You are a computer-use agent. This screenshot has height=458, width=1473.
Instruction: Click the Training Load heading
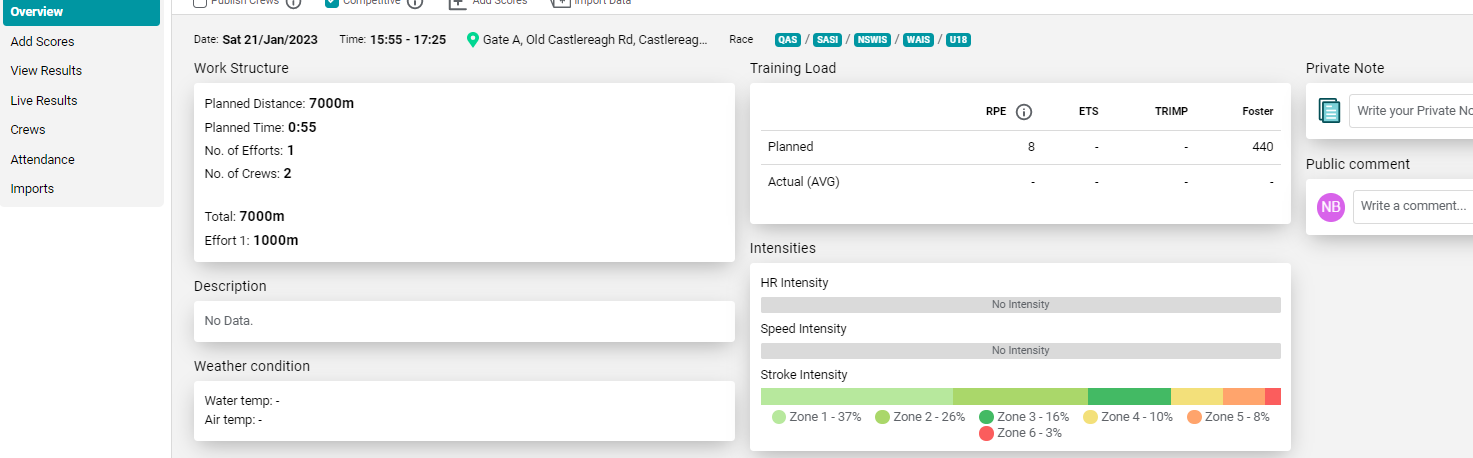click(x=793, y=68)
